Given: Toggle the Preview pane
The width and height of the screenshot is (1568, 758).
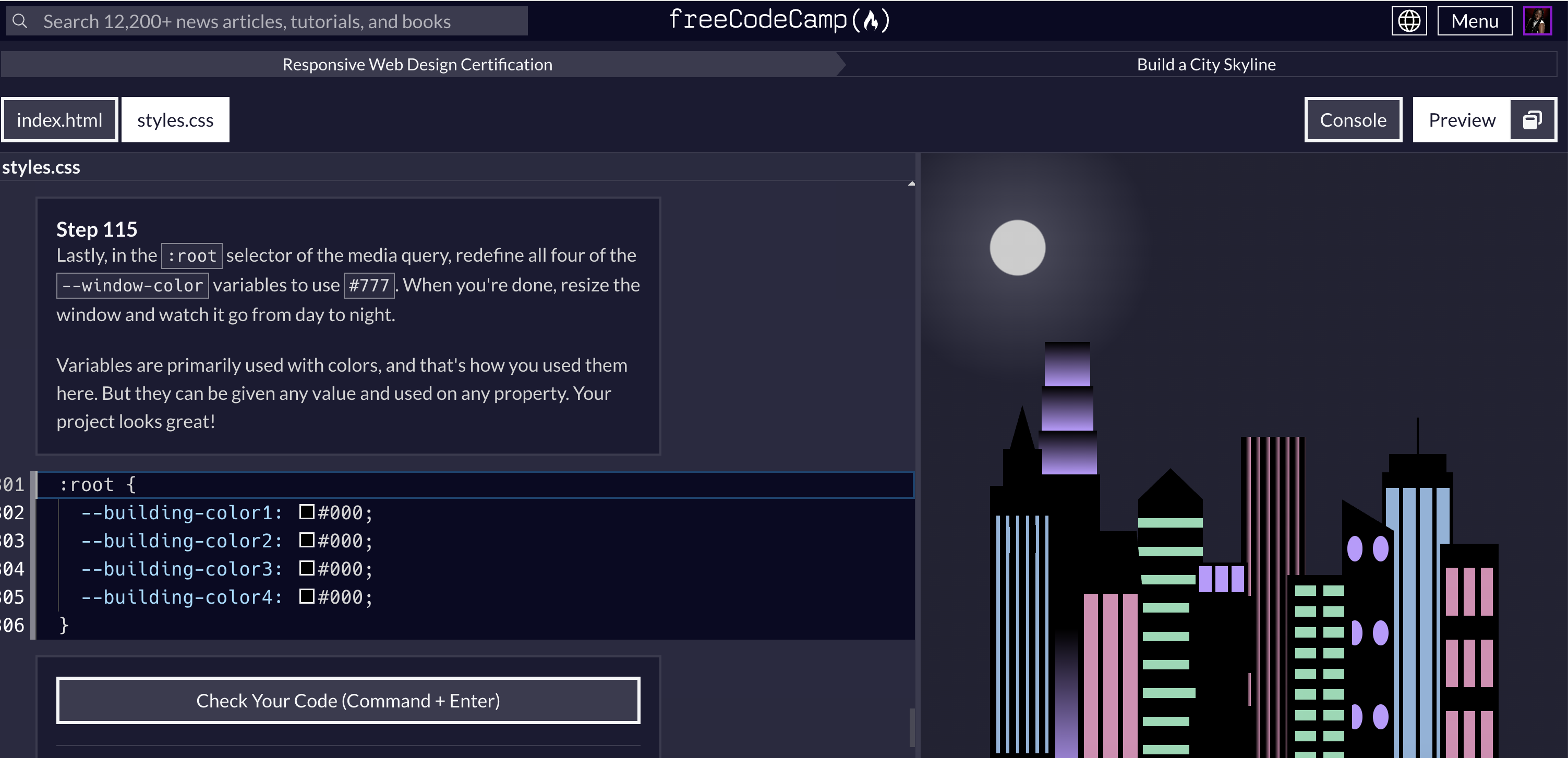Looking at the screenshot, I should pos(1462,120).
